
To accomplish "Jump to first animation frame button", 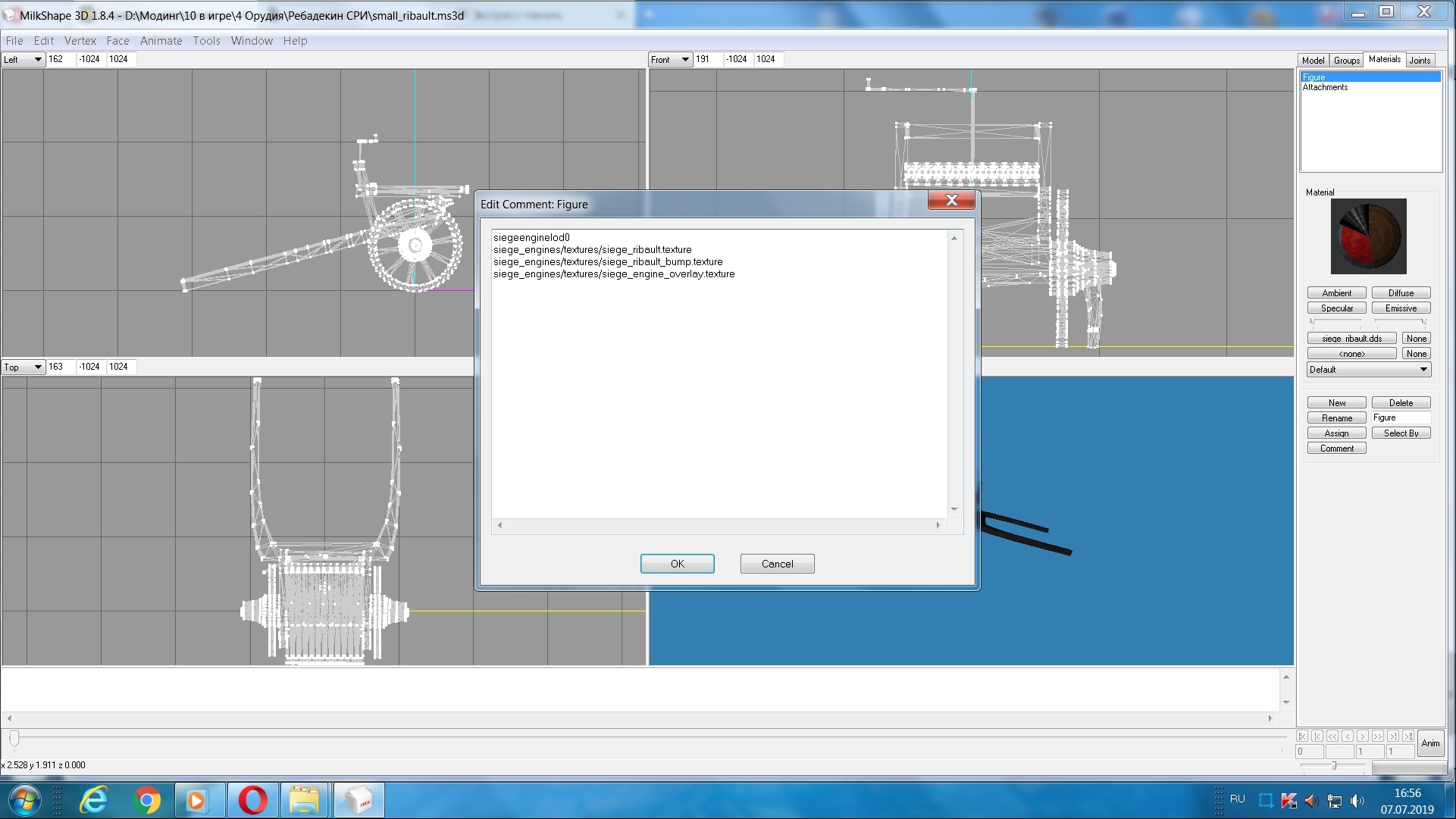I will [x=1302, y=736].
